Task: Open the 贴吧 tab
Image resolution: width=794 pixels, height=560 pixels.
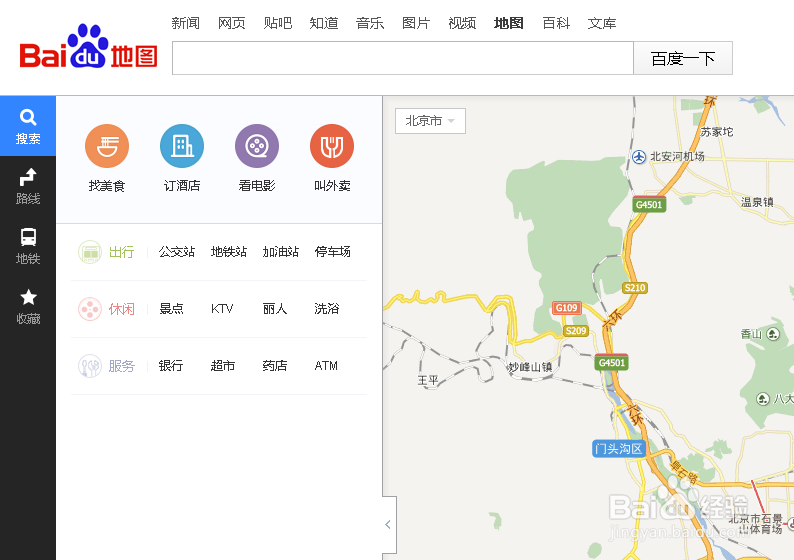Action: 277,23
